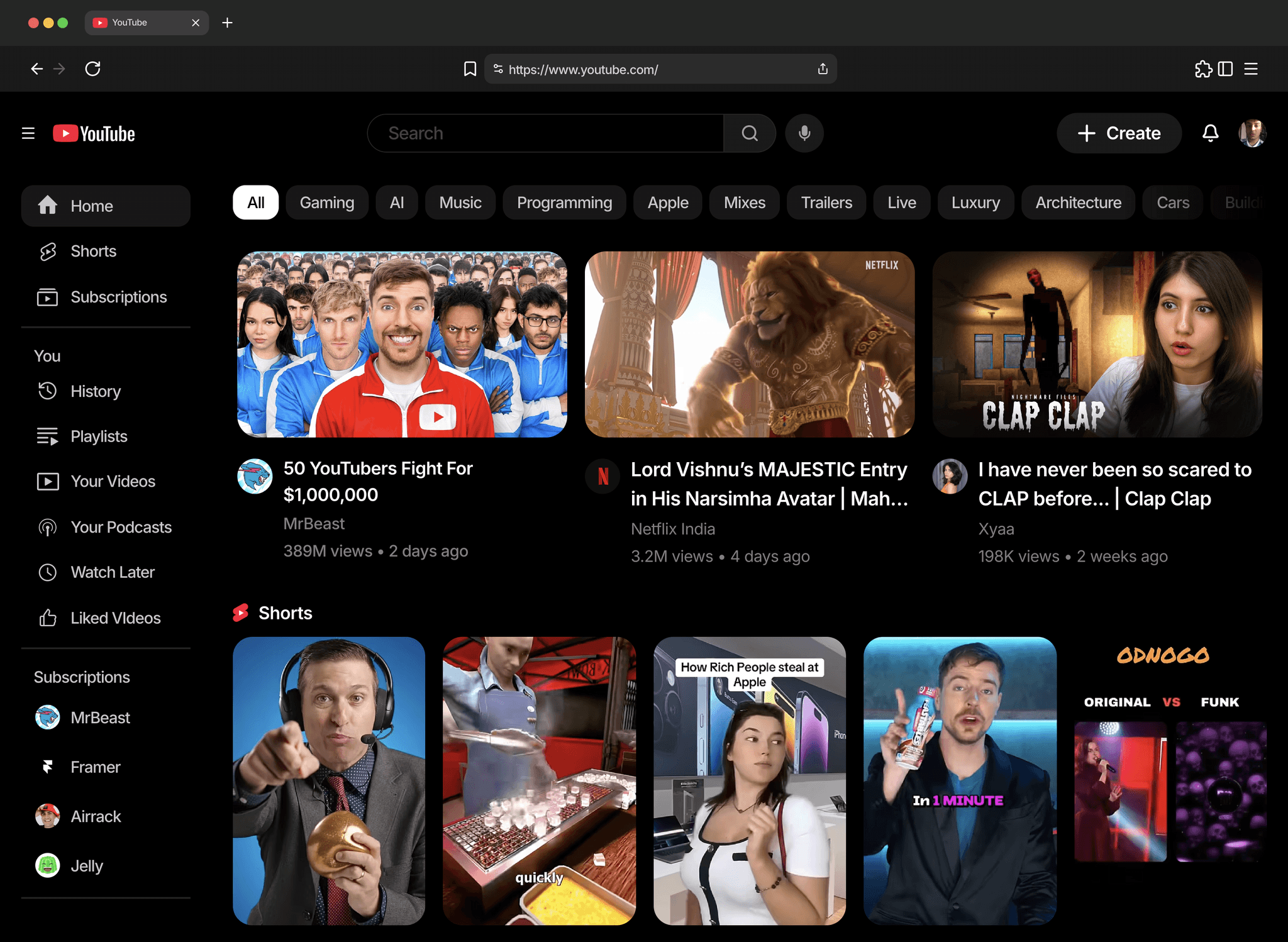Image resolution: width=1288 pixels, height=942 pixels.
Task: Go to Home in sidebar
Action: (x=106, y=206)
